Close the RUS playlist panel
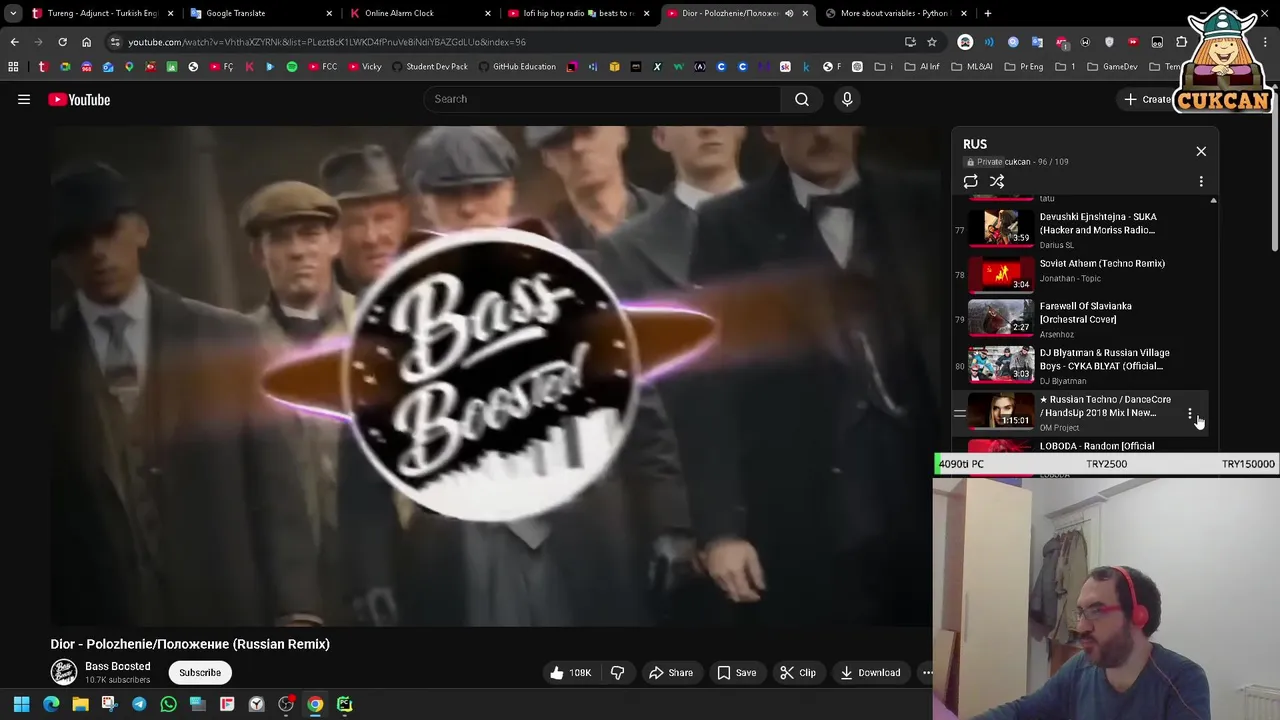This screenshot has height=720, width=1280. pyautogui.click(x=1201, y=151)
